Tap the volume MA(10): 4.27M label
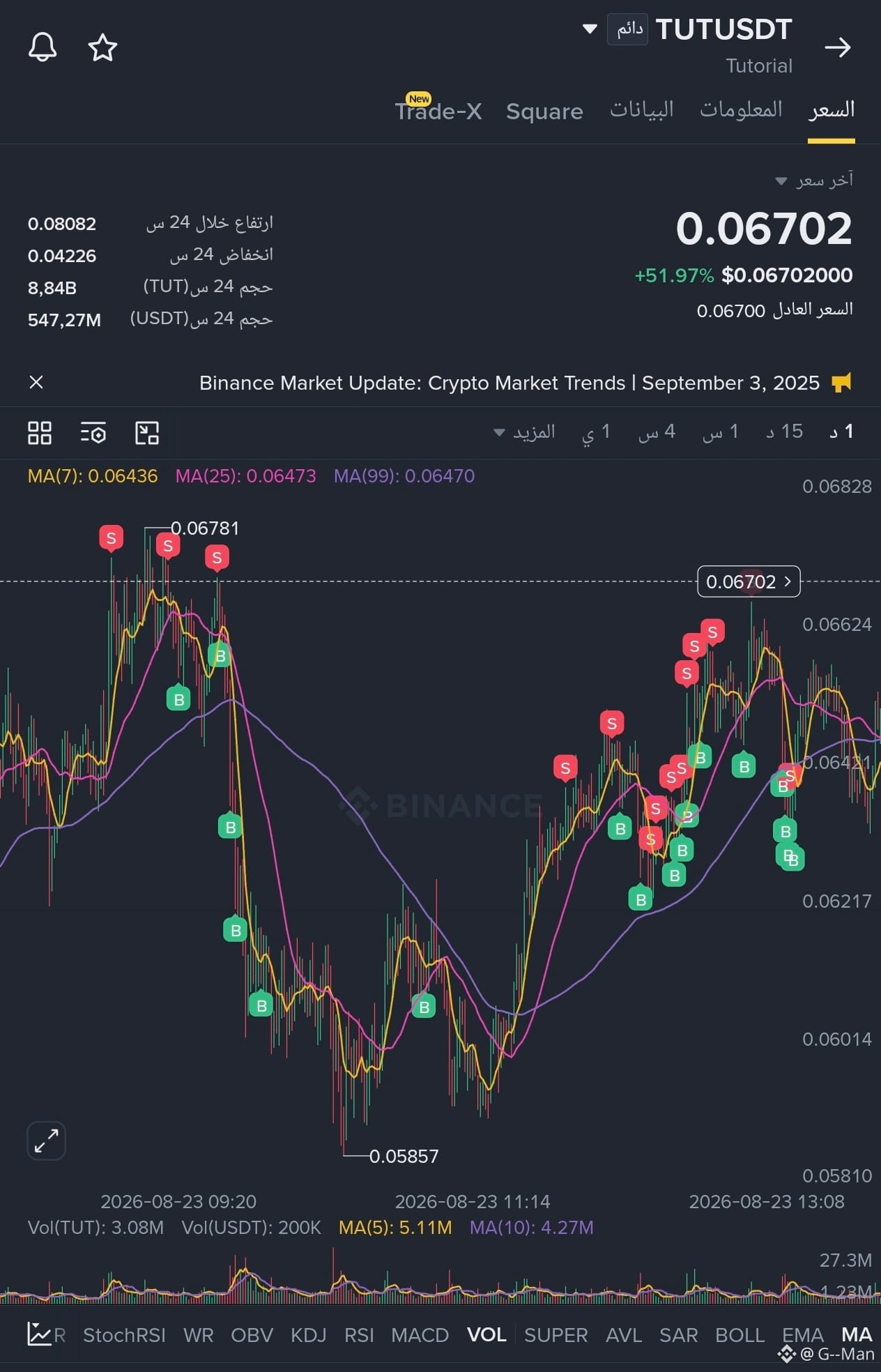This screenshot has height=1372, width=881. (532, 1227)
